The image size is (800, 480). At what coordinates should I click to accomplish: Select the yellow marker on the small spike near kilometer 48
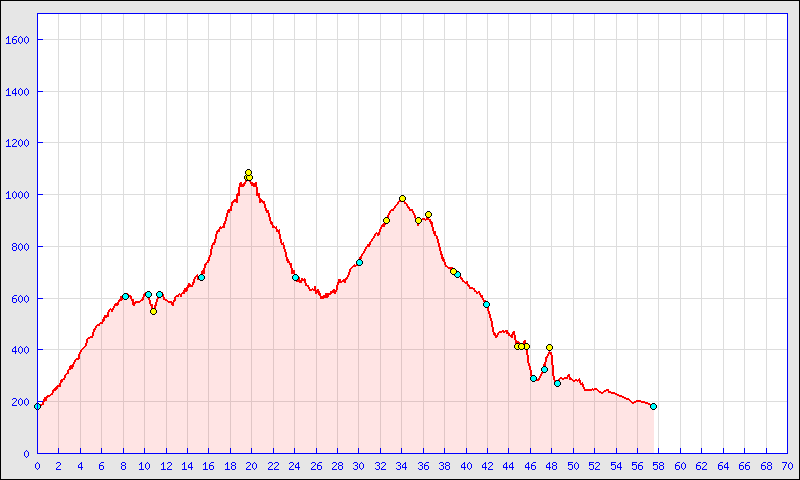click(x=549, y=347)
